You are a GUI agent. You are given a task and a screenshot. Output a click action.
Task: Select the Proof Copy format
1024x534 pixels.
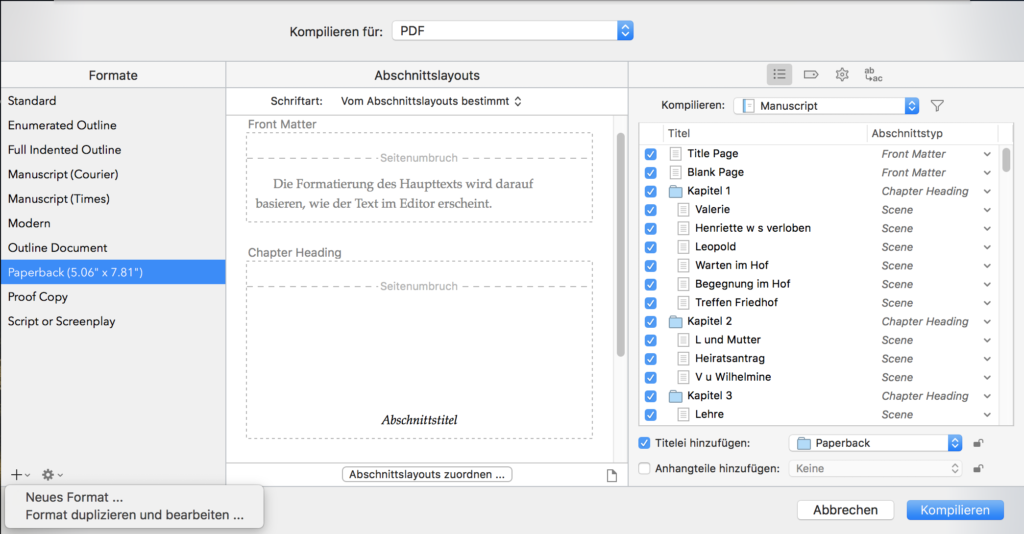38,297
